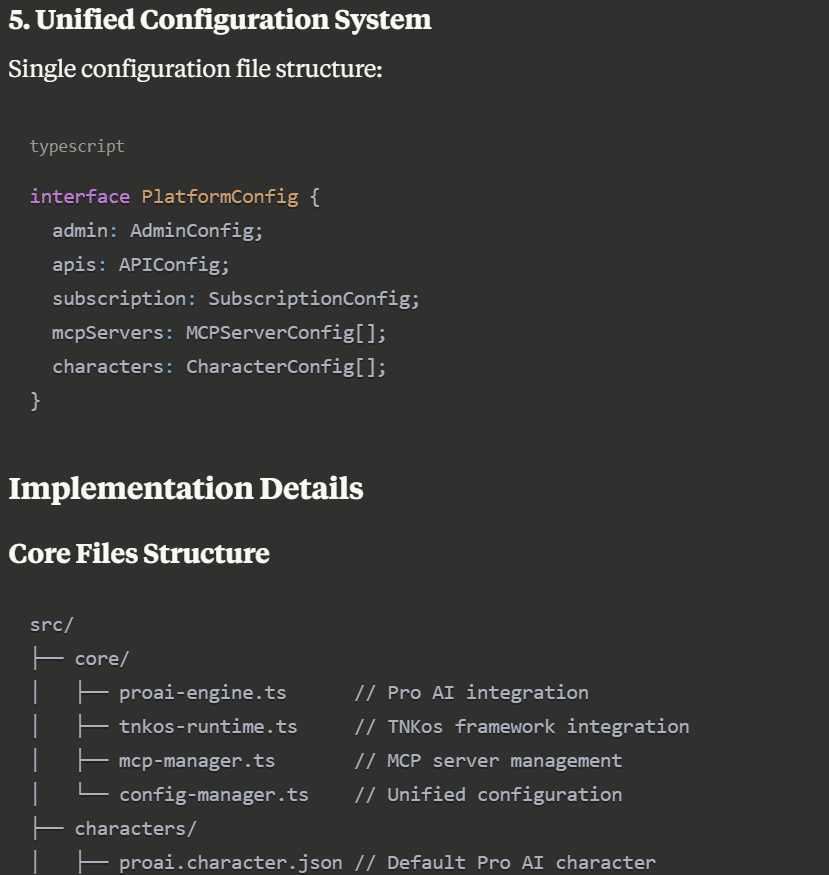Click the "mcp-manager.ts" file entry
The image size is (829, 875).
click(x=196, y=761)
